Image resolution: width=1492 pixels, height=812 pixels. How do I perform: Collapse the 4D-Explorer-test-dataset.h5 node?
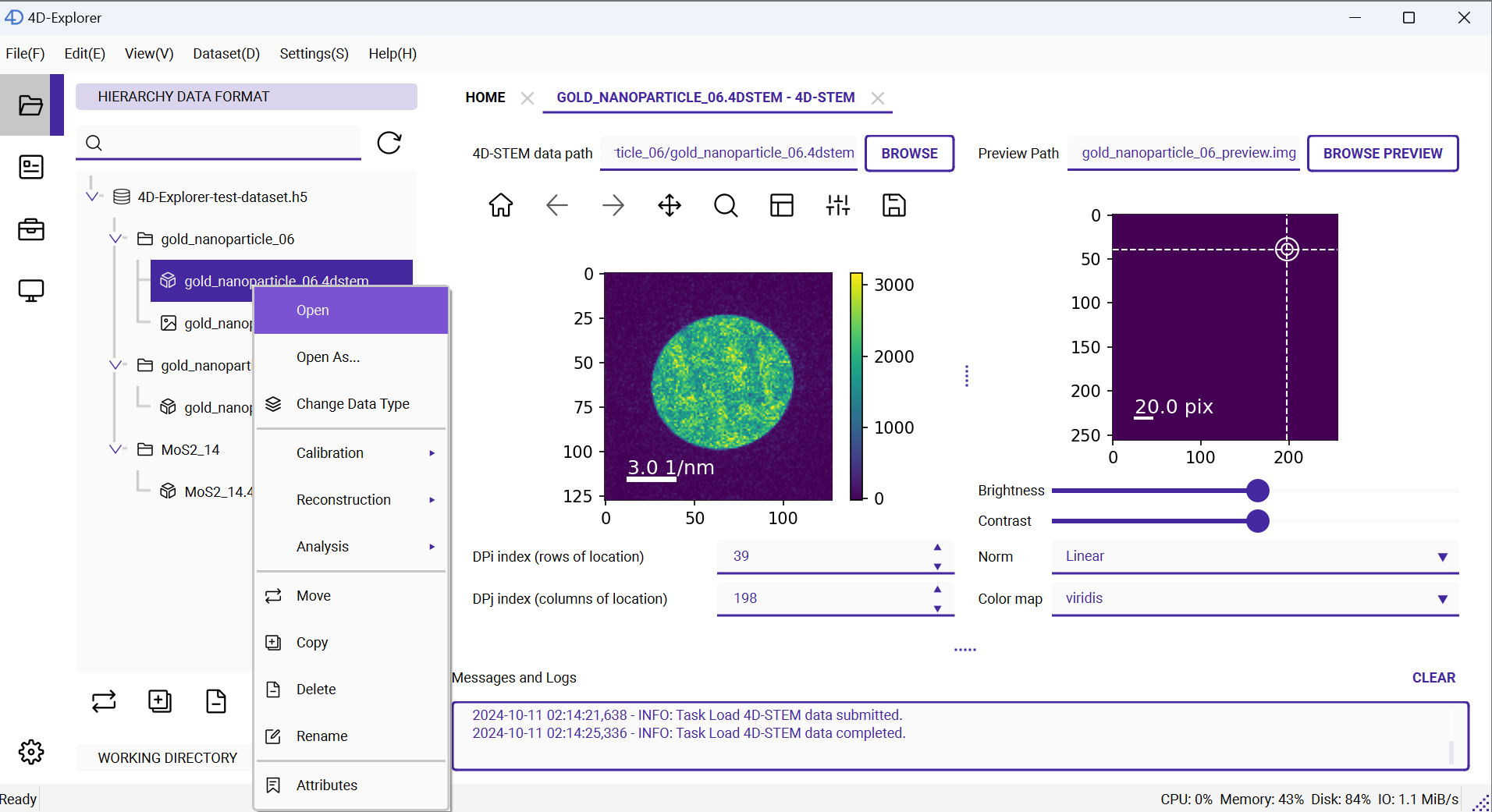coord(93,197)
